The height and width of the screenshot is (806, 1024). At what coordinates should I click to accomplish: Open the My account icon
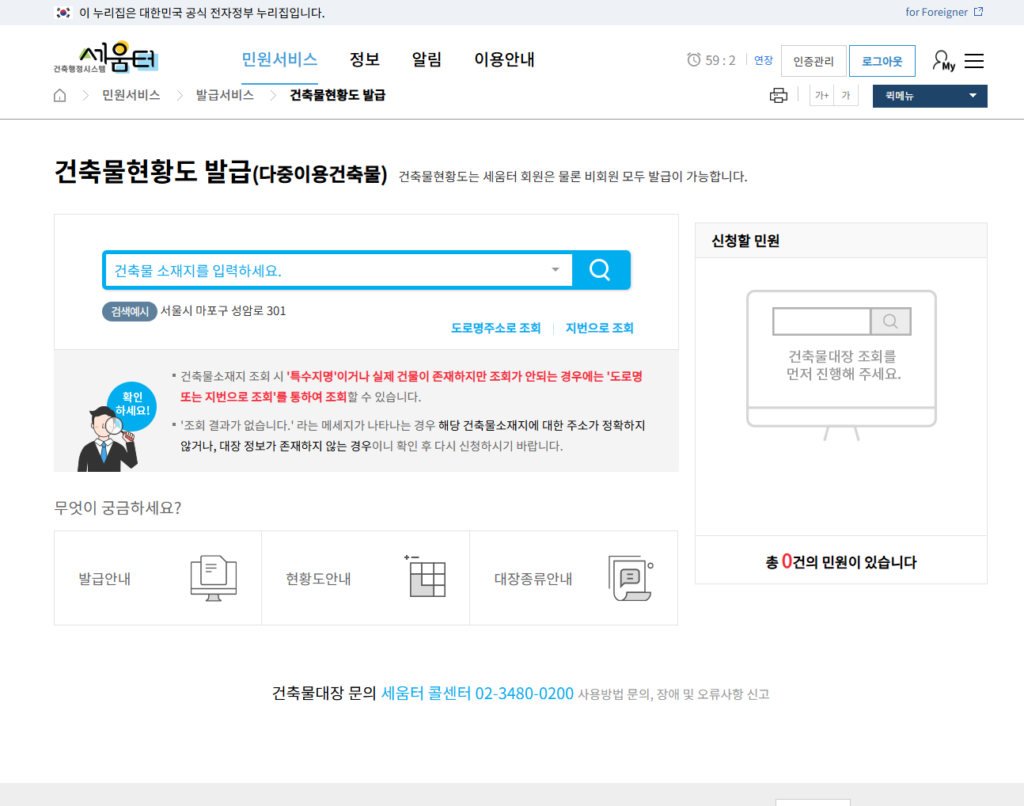click(941, 61)
